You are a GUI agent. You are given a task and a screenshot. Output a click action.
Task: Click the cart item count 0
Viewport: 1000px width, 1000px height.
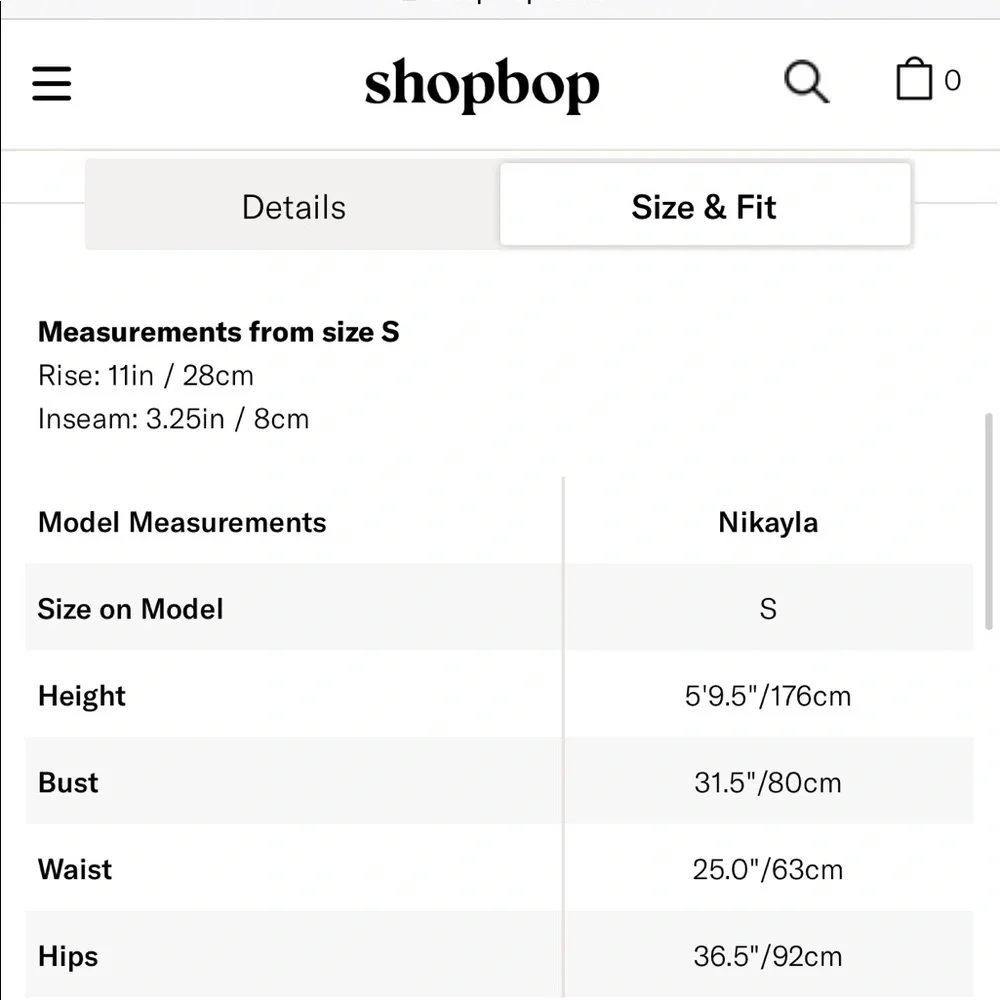(x=952, y=81)
